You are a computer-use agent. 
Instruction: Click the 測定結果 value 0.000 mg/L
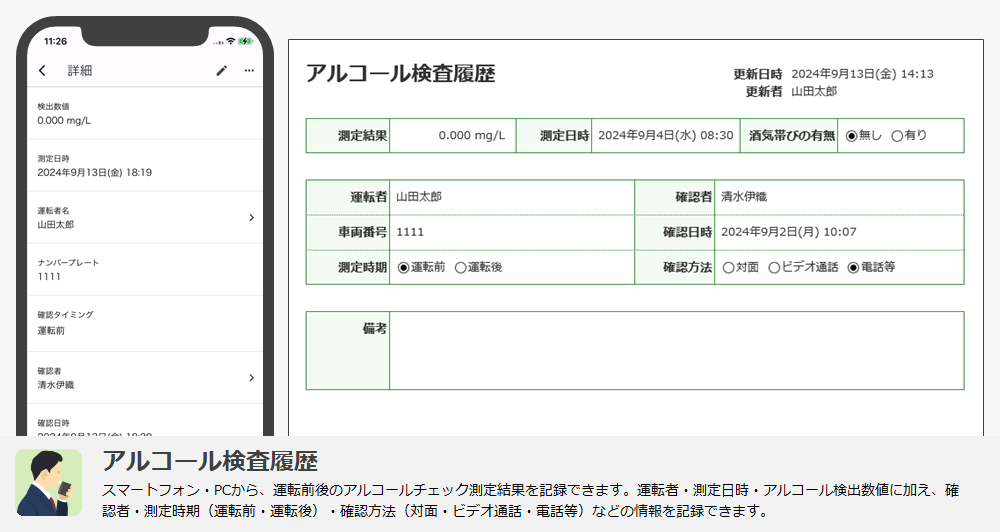452,136
